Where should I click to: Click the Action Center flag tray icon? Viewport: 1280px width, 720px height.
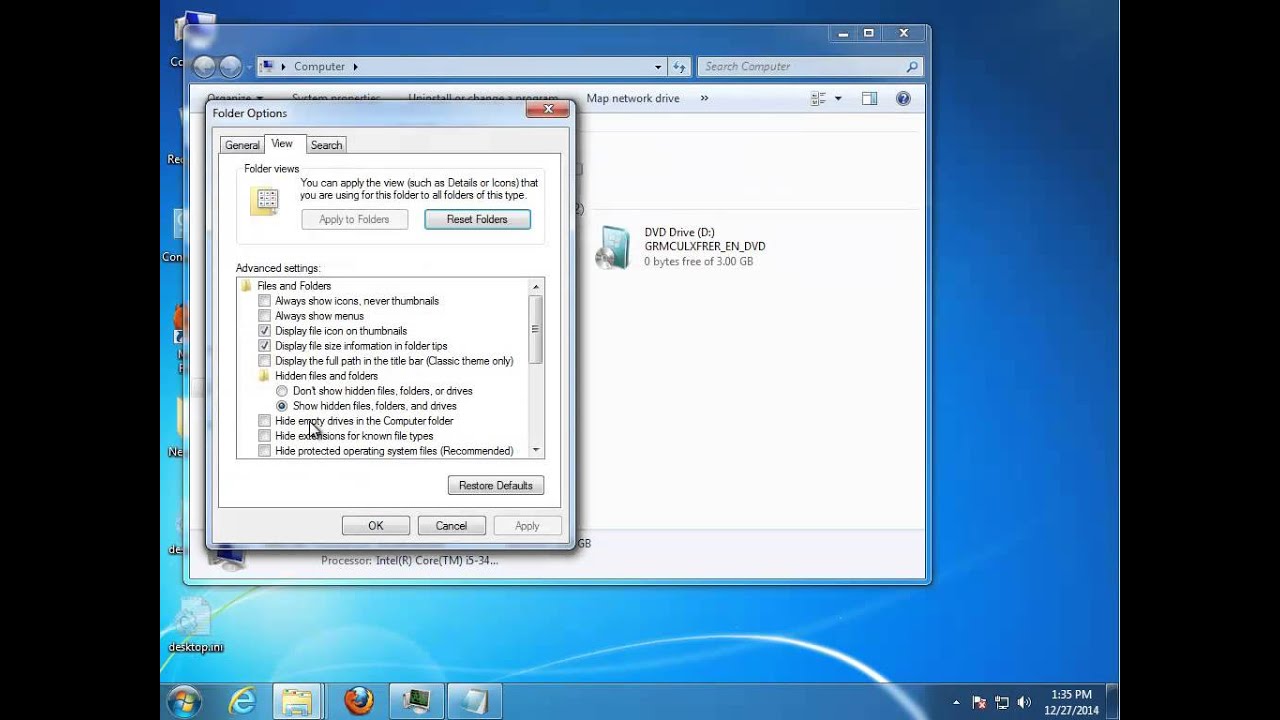(980, 703)
